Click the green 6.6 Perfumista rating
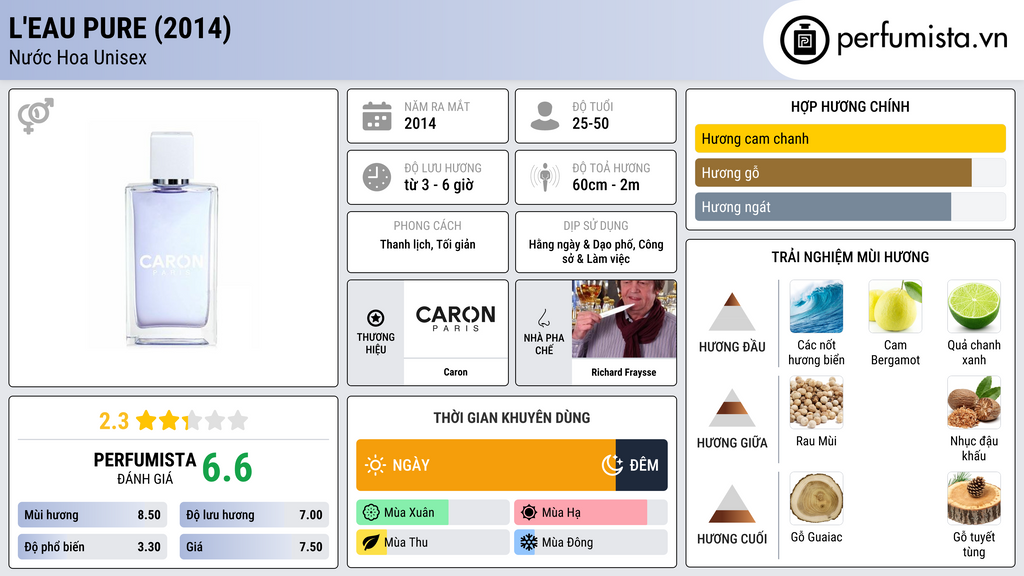Image resolution: width=1024 pixels, height=576 pixels. [227, 468]
